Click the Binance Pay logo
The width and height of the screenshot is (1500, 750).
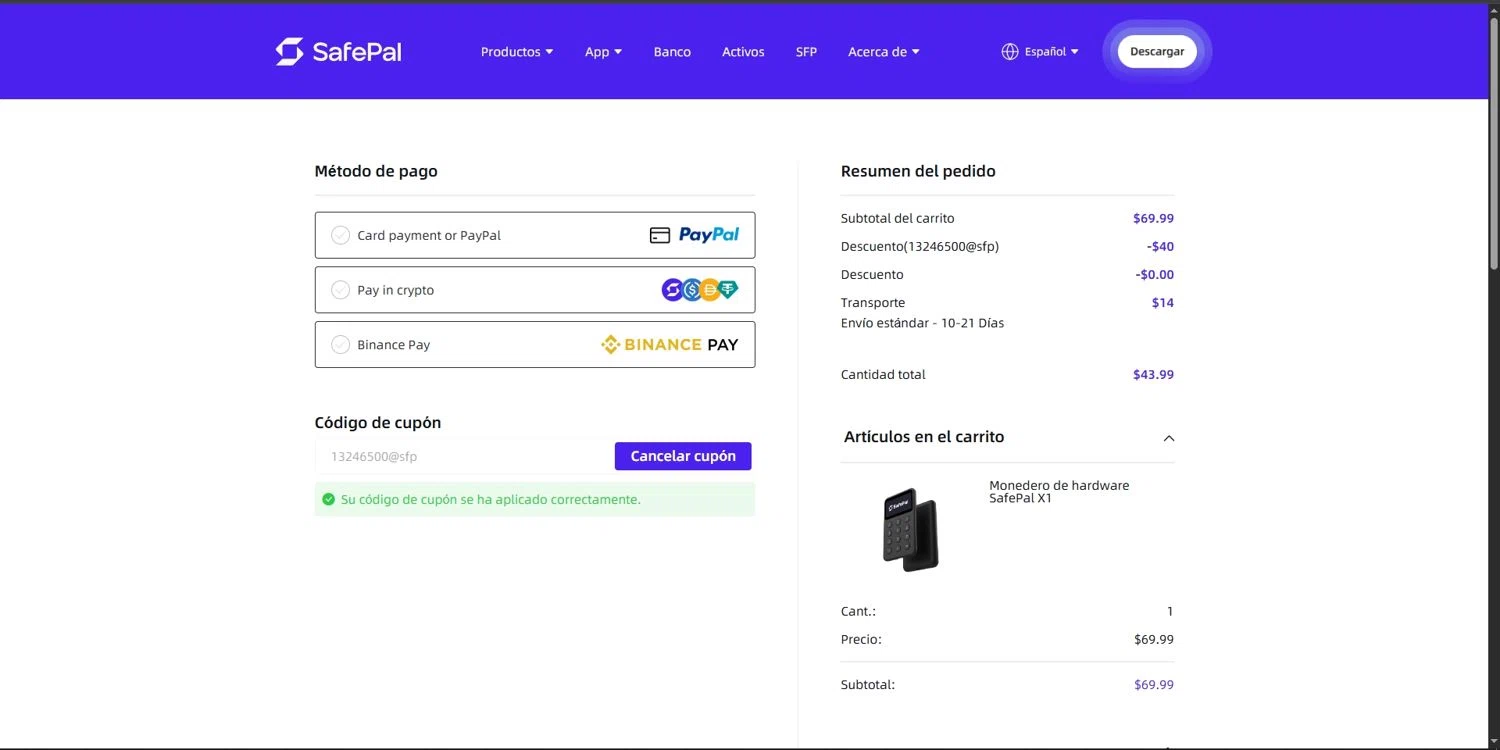(669, 345)
